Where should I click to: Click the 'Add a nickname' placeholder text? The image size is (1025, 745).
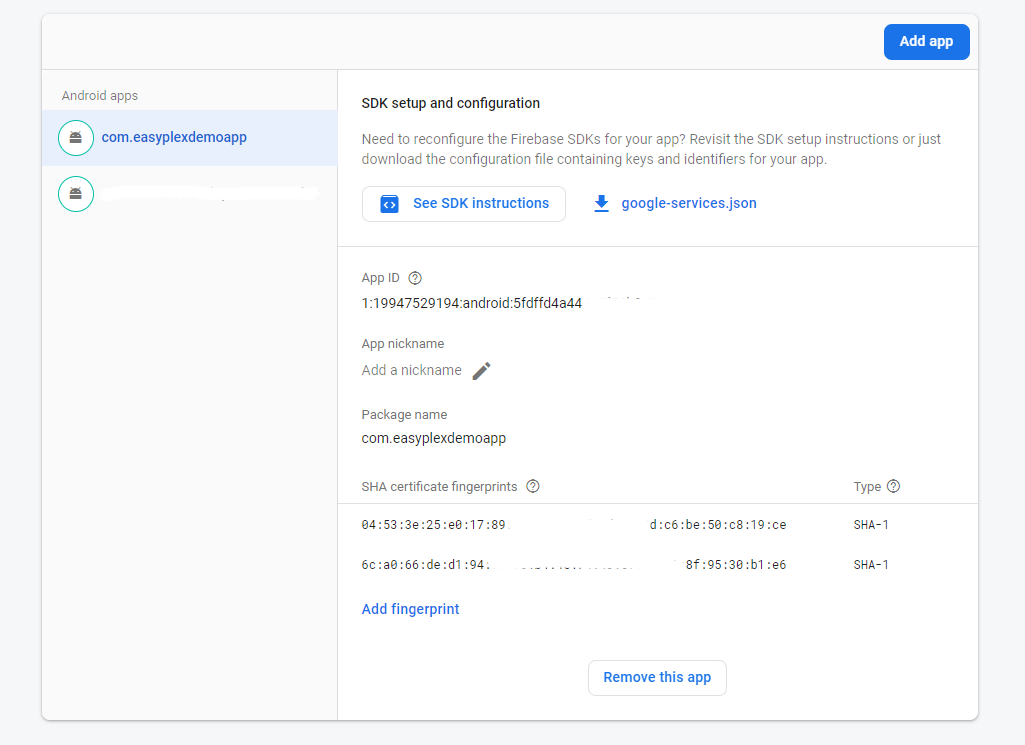tap(411, 371)
